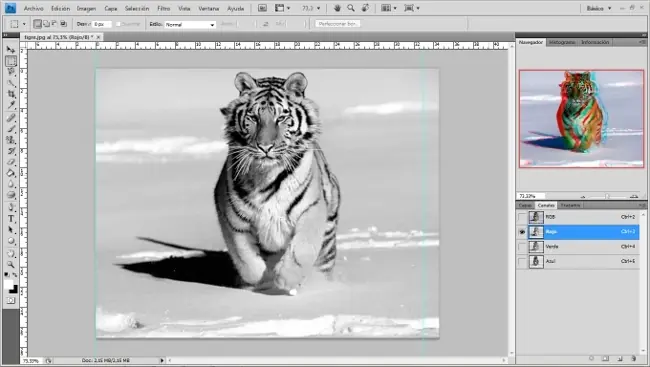650x367 pixels.
Task: Click New Selection mode icon
Action: (37, 24)
